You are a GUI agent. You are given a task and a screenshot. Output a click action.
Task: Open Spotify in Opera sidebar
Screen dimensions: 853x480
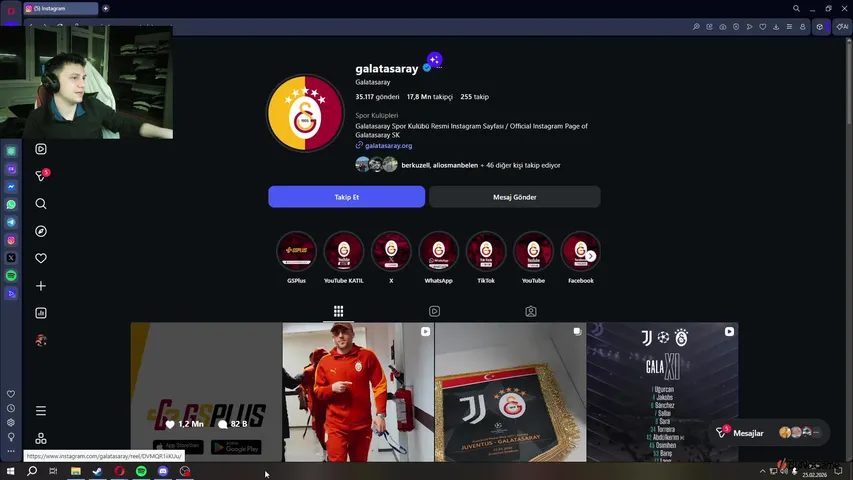click(x=11, y=275)
